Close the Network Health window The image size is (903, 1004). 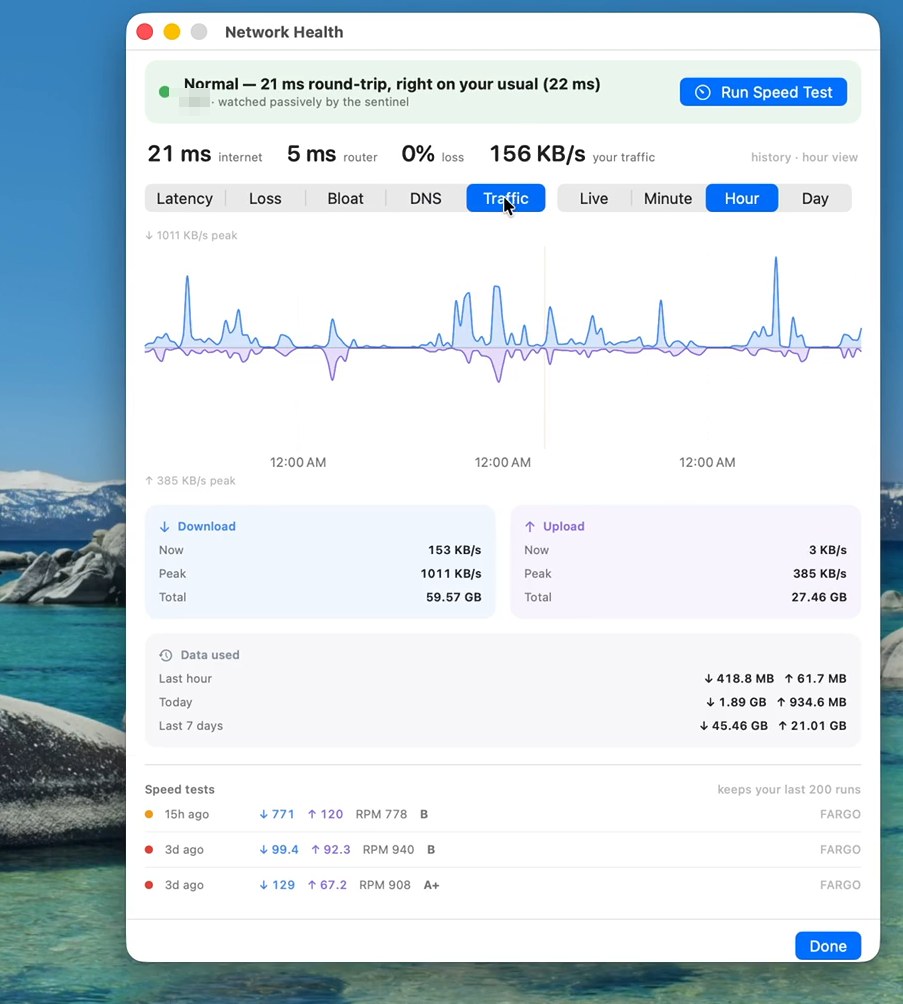[145, 31]
